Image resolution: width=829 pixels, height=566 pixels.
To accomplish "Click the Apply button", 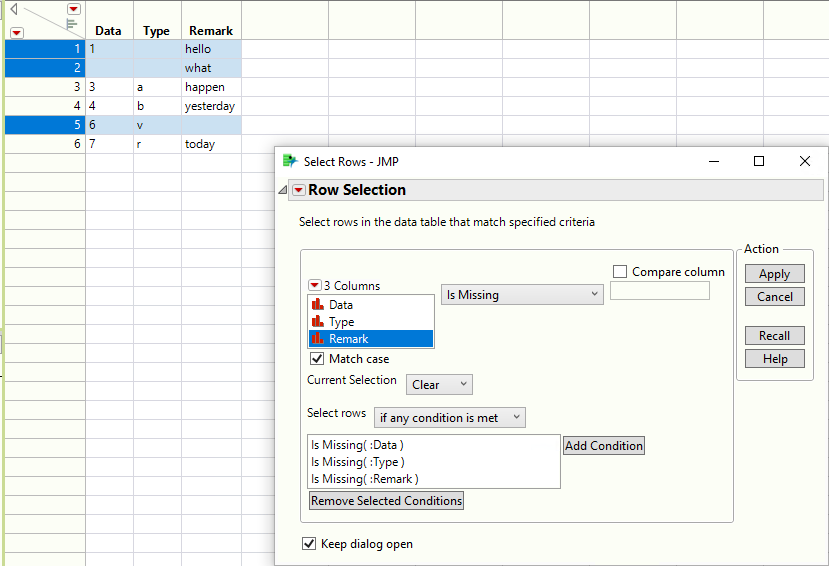I will click(774, 274).
